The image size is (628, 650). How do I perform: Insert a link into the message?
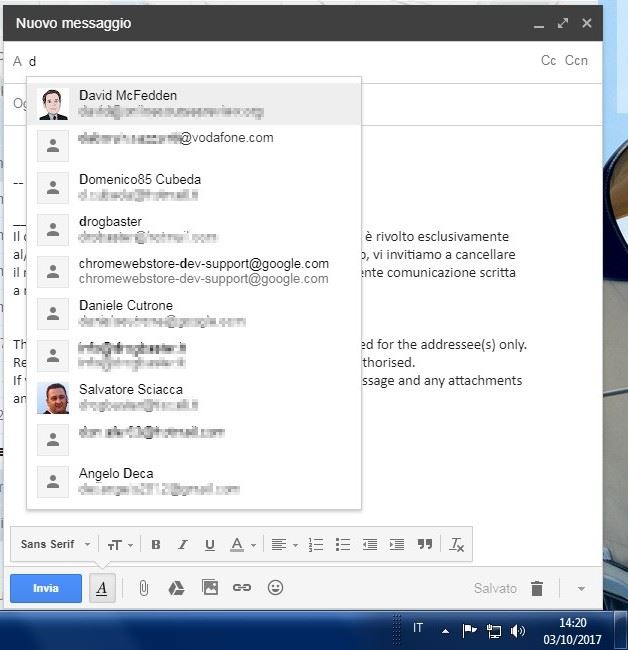click(242, 587)
